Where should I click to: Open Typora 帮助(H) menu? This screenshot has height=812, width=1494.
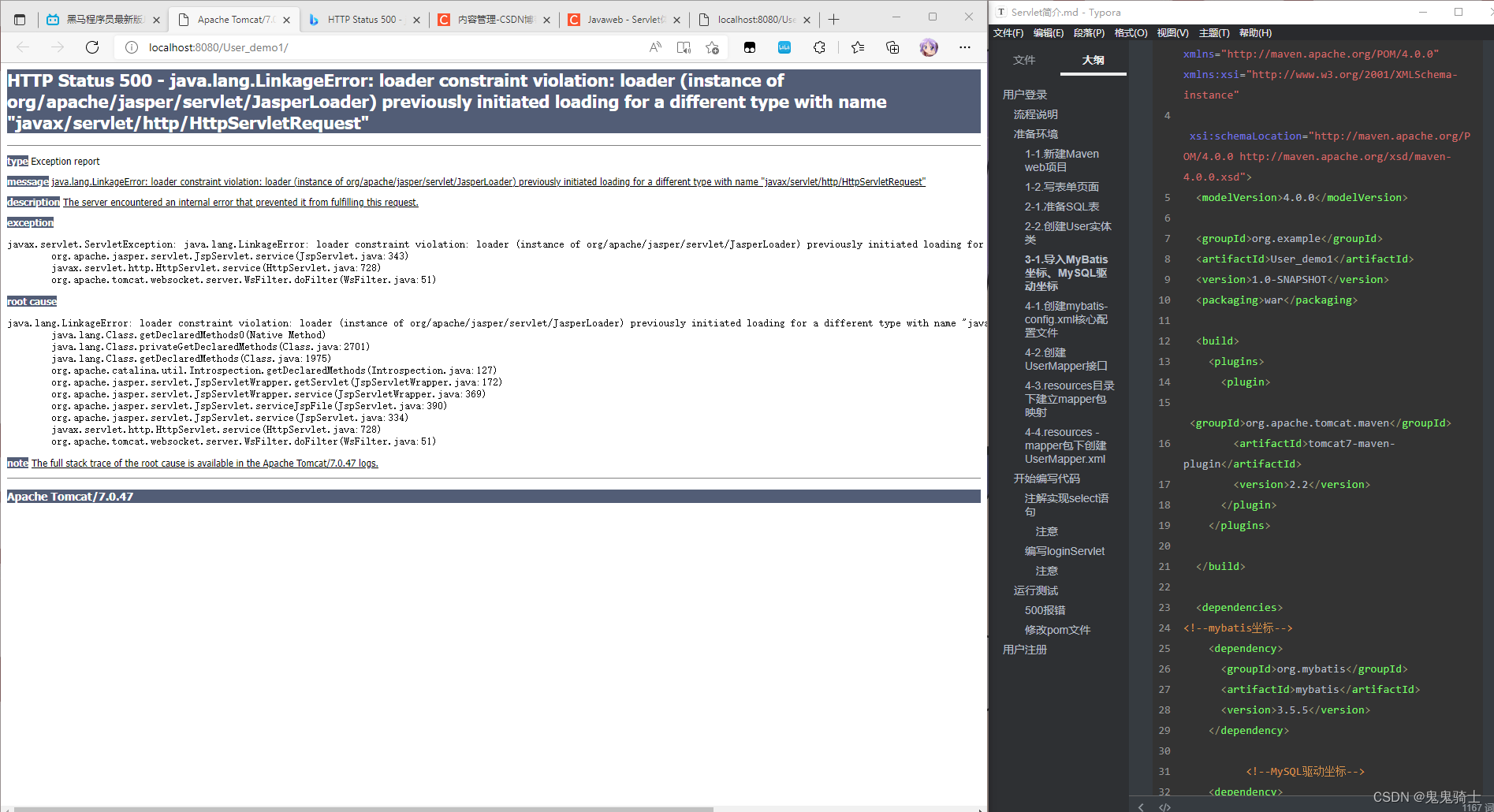click(x=1255, y=32)
